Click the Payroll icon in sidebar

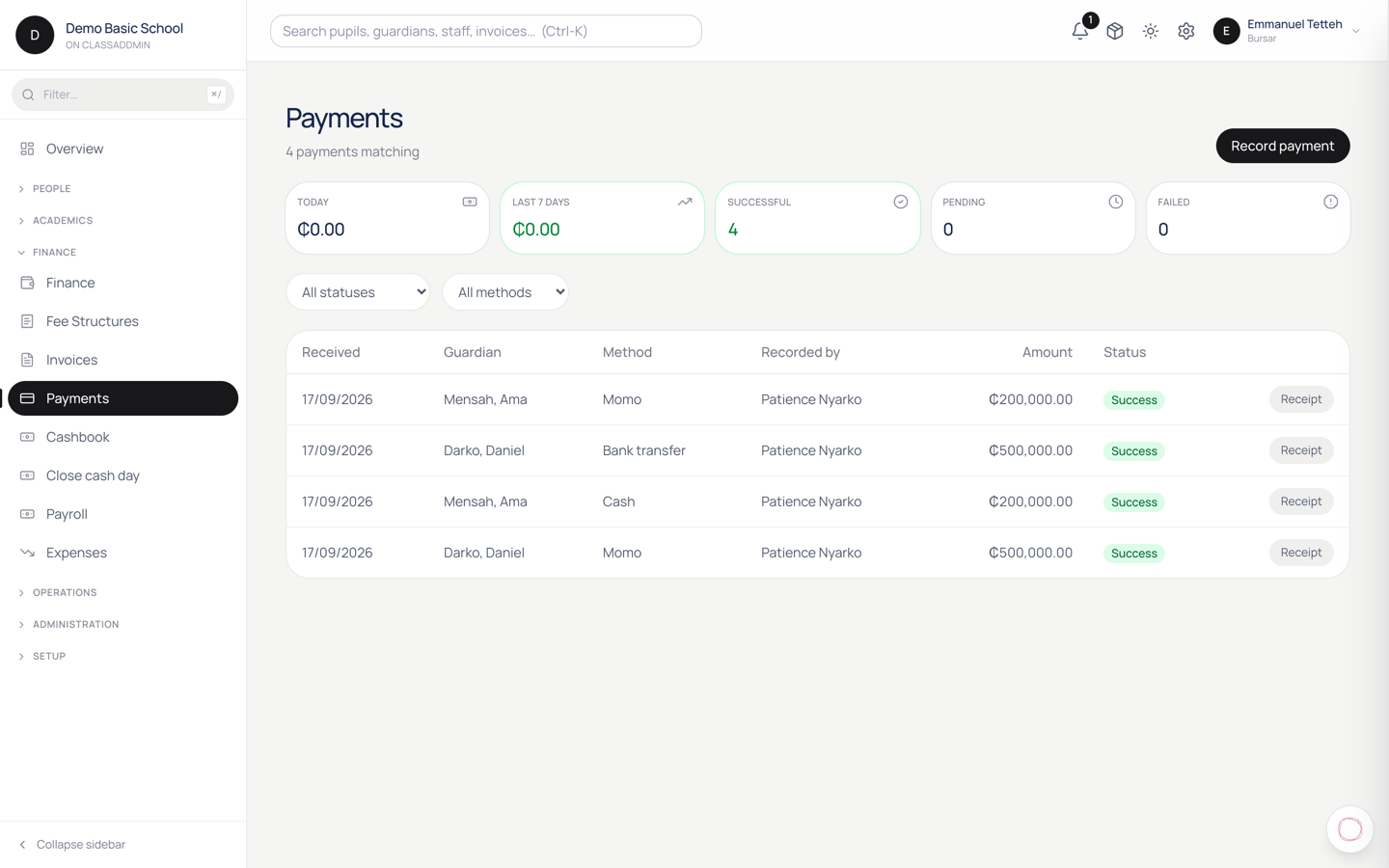(x=27, y=514)
